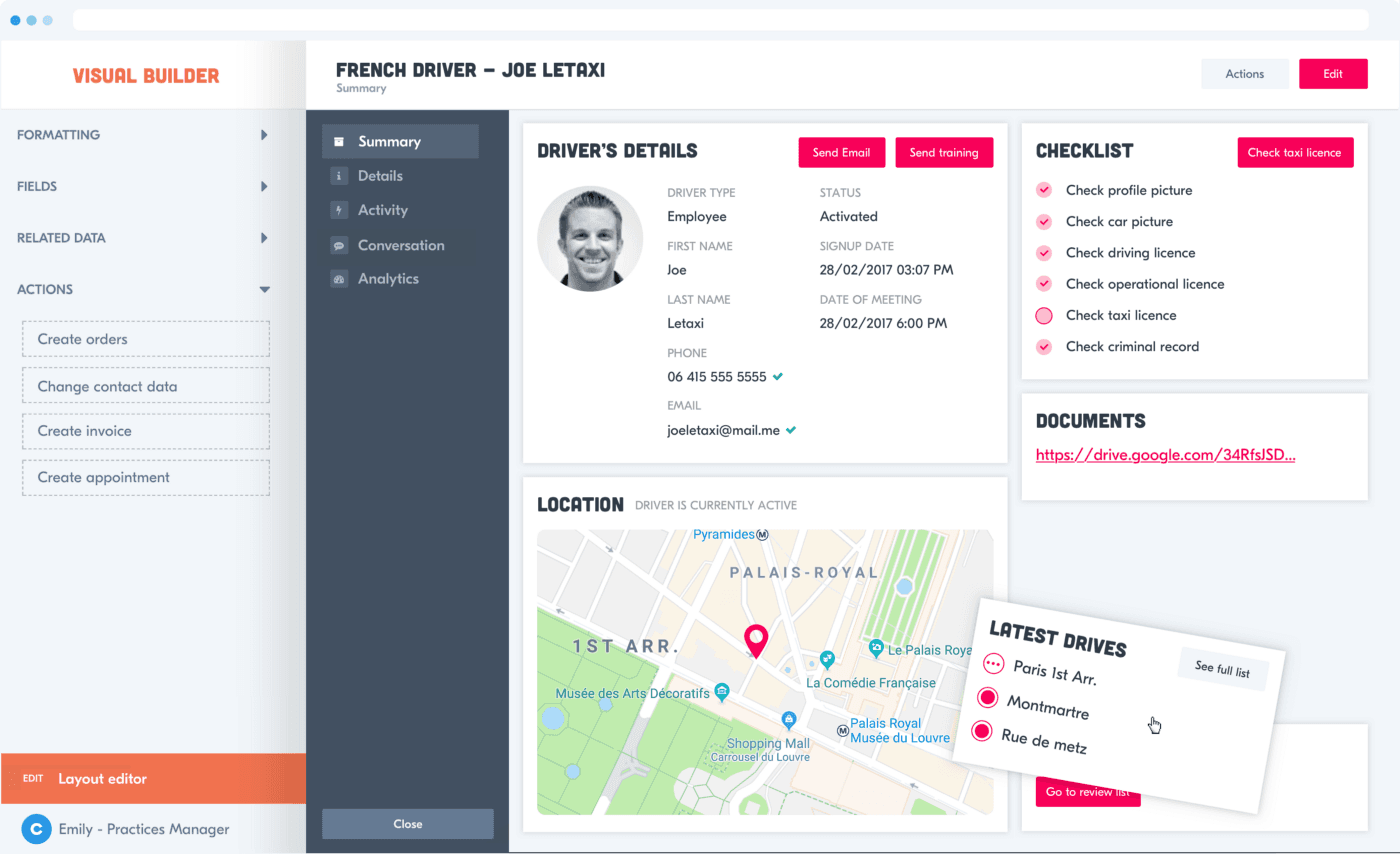Click the Employee driver type value
Viewport: 1400px width, 854px height.
pos(697,216)
